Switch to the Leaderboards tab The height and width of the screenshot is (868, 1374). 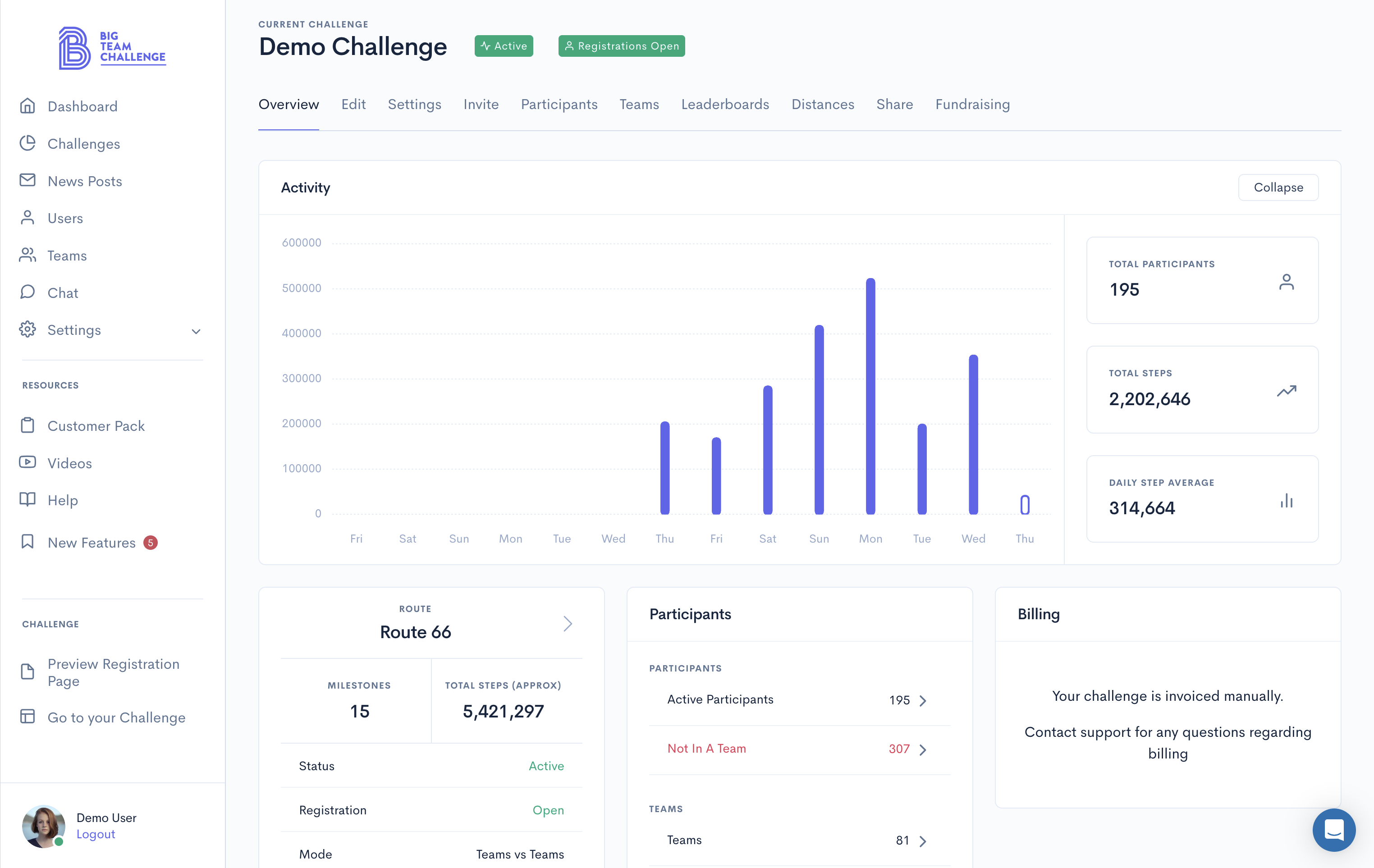pos(725,105)
